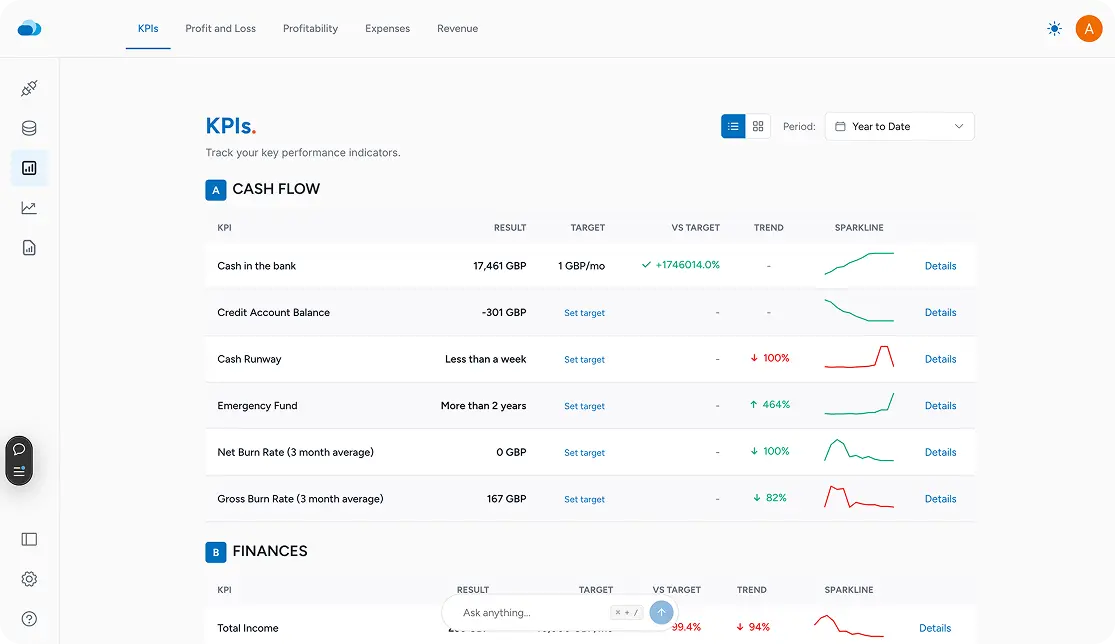Viewport: 1115px width, 644px height.
Task: Switch to the Profit and Loss tab
Action: click(x=220, y=28)
